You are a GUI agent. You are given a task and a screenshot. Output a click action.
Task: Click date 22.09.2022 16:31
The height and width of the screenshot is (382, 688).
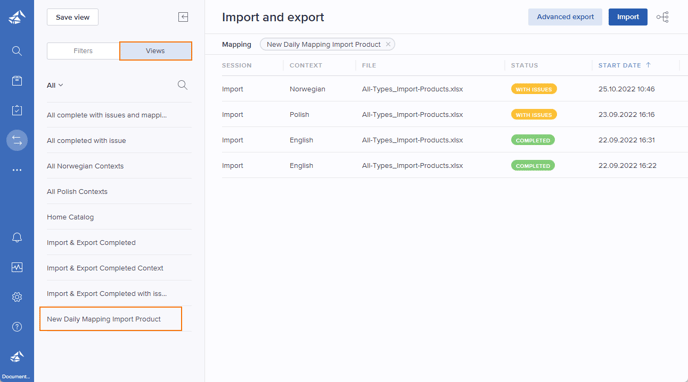pyautogui.click(x=626, y=140)
